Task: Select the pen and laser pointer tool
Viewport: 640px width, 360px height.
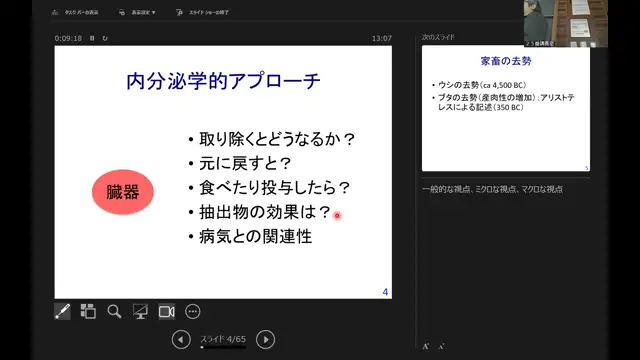Action: [x=62, y=312]
